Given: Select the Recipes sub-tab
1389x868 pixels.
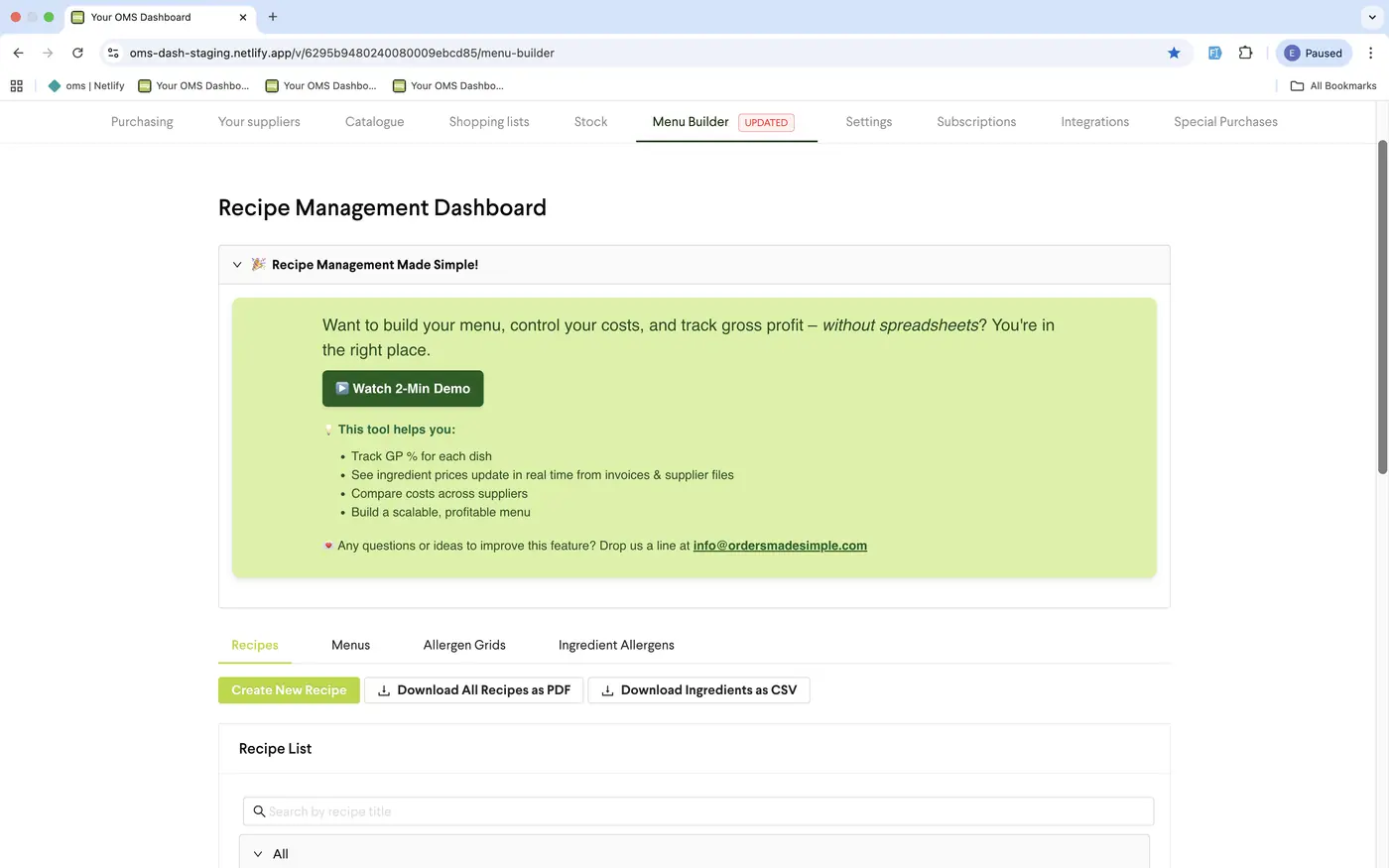Looking at the screenshot, I should (255, 645).
